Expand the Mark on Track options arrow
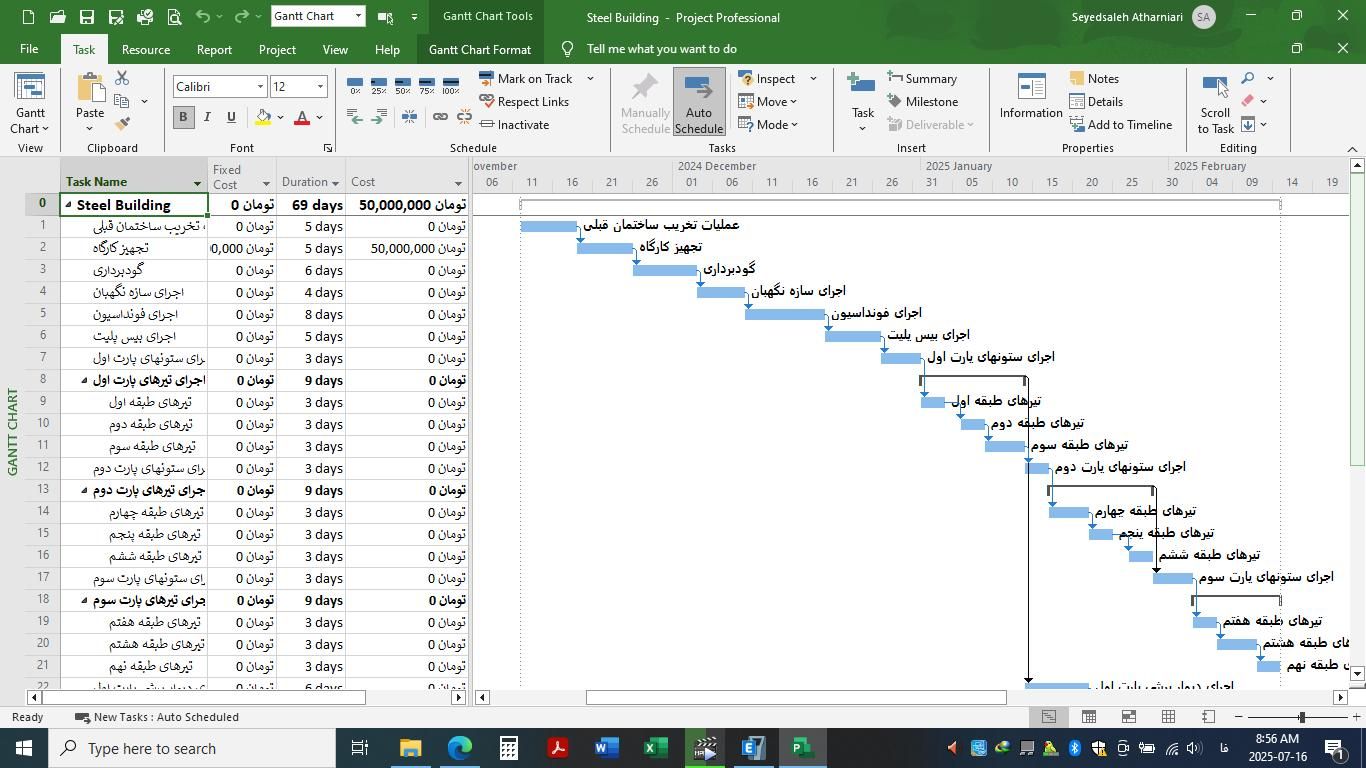The image size is (1366, 768). tap(590, 78)
